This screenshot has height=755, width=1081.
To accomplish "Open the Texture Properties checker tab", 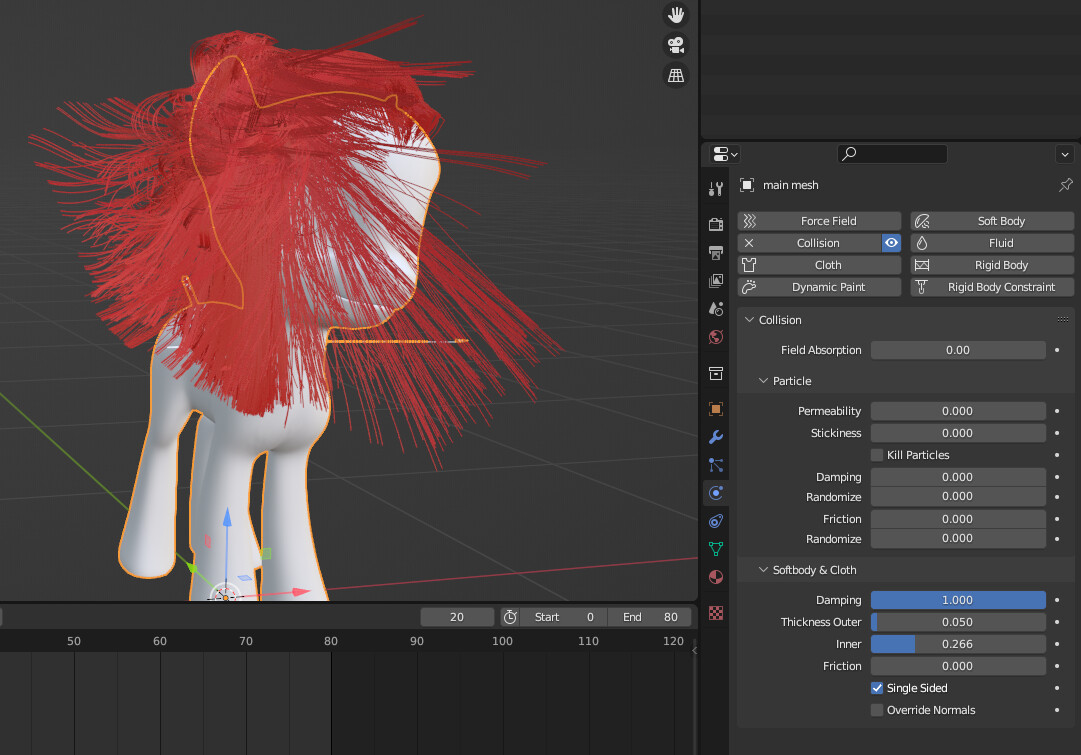I will click(715, 613).
